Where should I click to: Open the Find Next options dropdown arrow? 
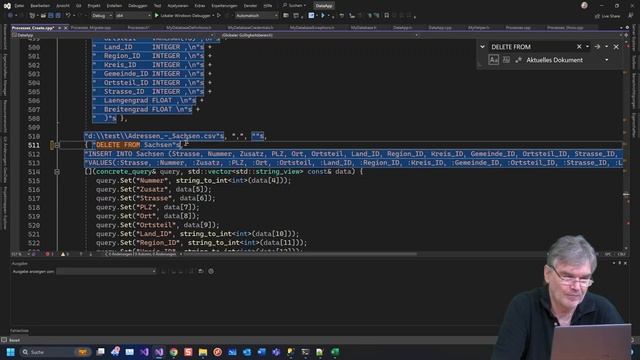point(606,47)
